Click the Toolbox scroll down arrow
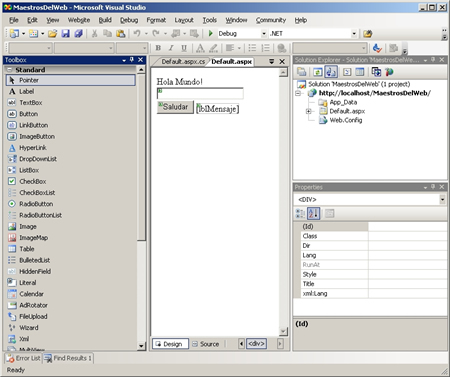The width and height of the screenshot is (450, 377). [141, 346]
